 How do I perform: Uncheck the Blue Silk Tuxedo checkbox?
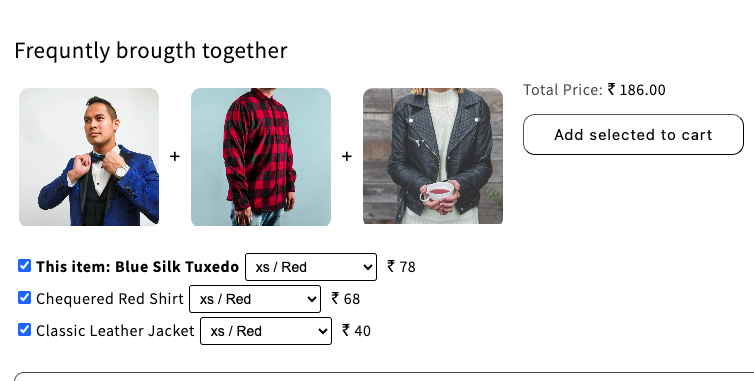(x=25, y=266)
